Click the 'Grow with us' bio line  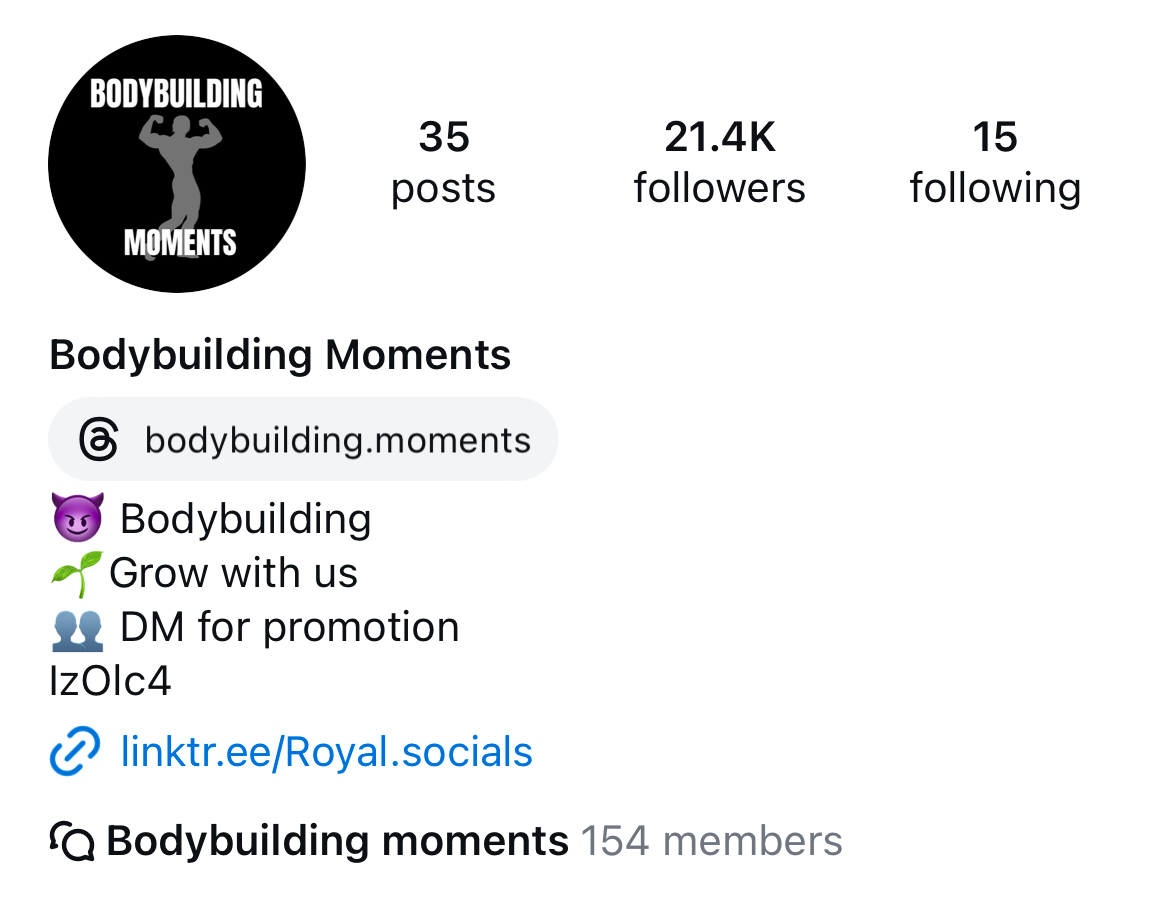(234, 573)
